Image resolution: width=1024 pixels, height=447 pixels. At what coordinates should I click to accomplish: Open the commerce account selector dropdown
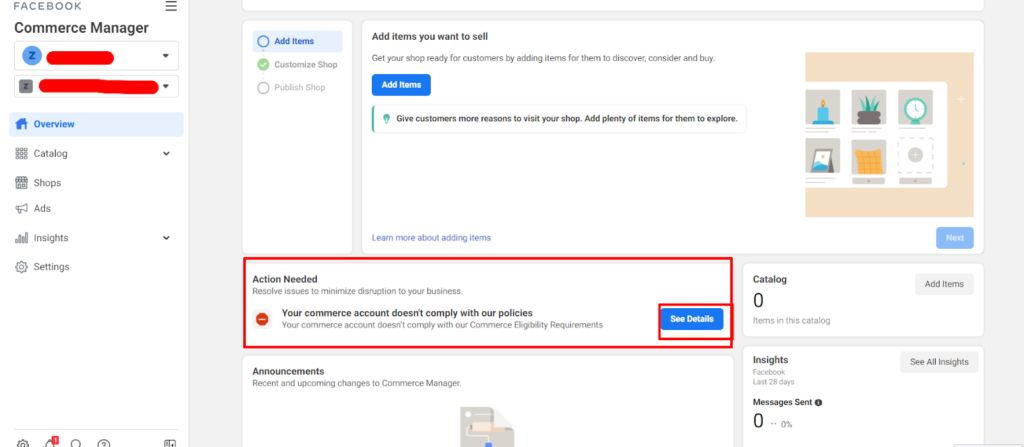[97, 86]
